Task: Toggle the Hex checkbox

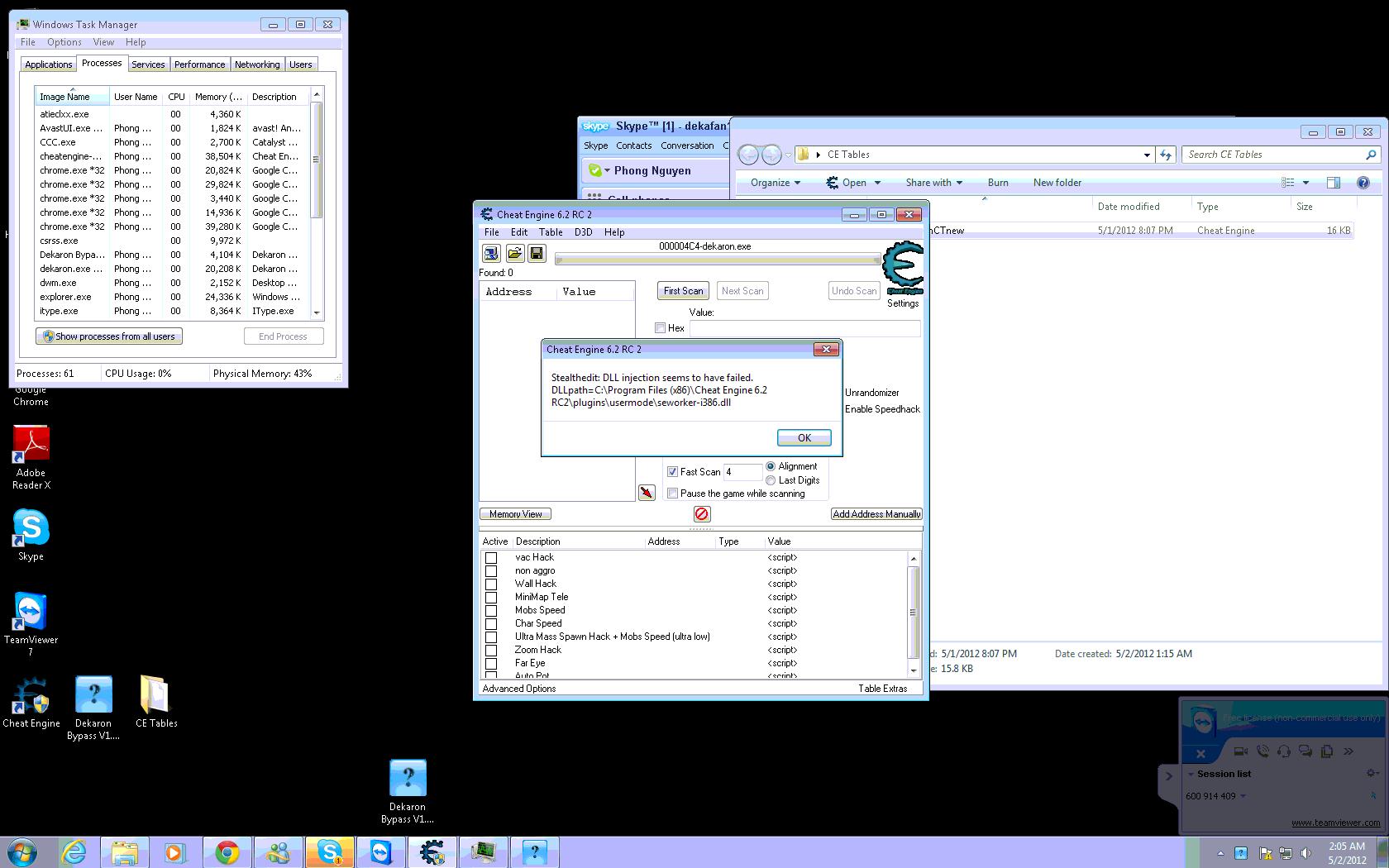Action: [660, 328]
